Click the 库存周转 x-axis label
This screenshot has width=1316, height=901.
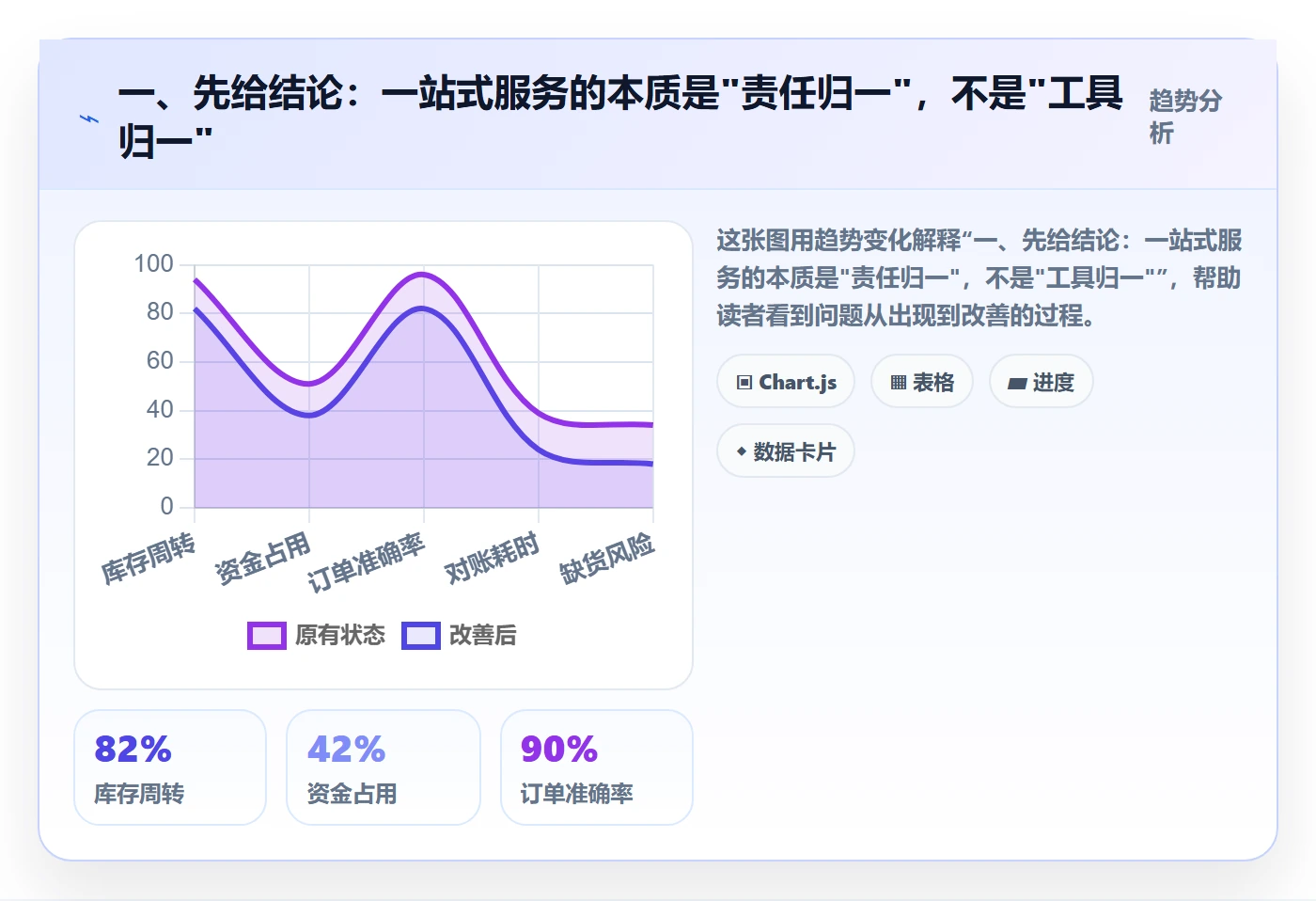point(149,558)
